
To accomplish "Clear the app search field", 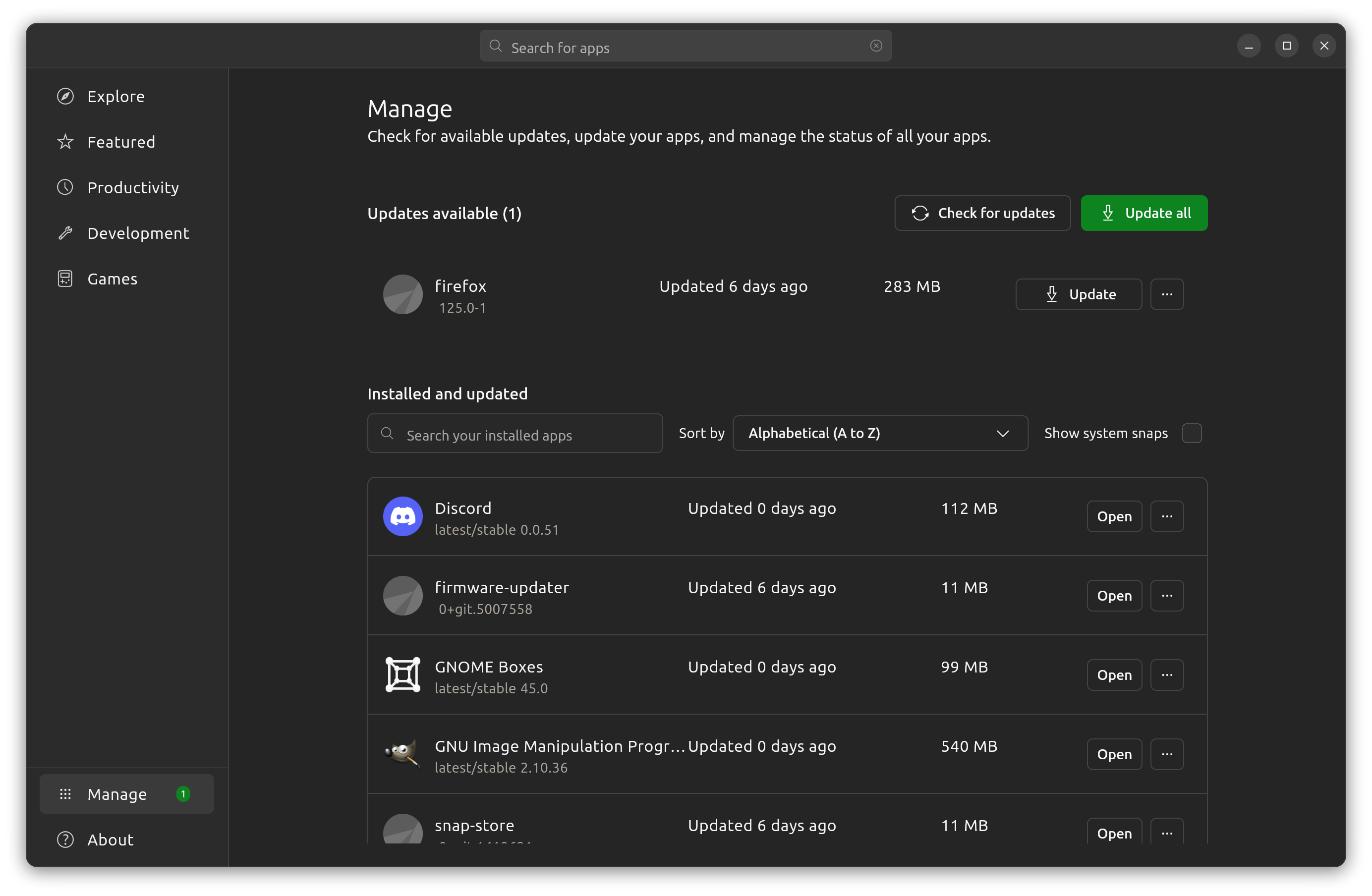I will (876, 46).
